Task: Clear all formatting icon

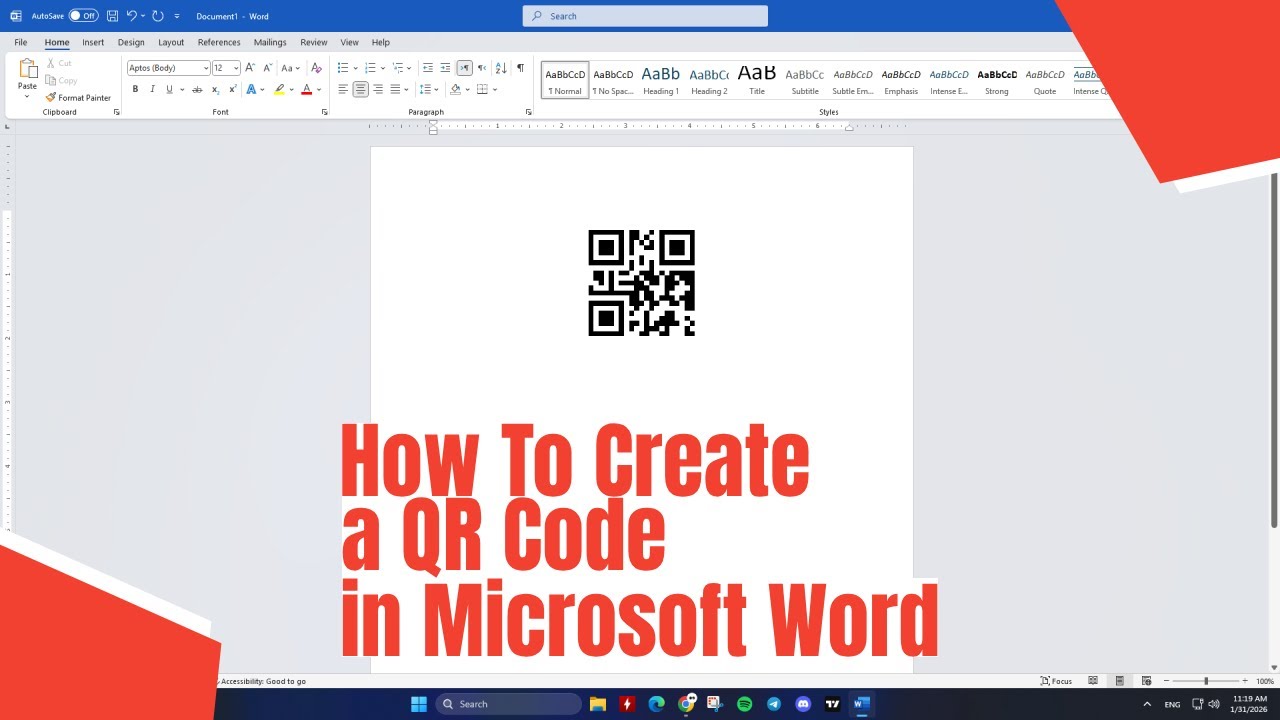Action: pos(316,68)
